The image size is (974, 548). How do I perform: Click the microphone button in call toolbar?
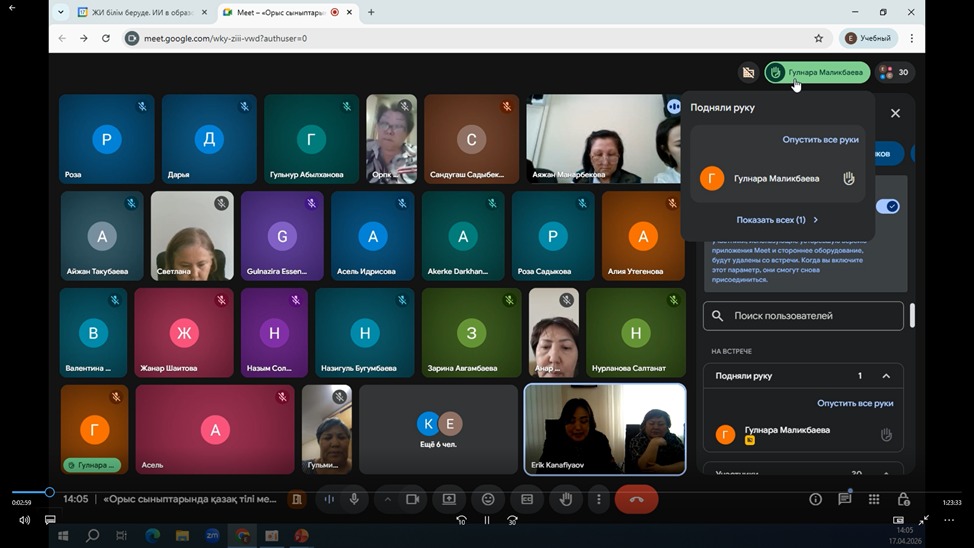[354, 499]
